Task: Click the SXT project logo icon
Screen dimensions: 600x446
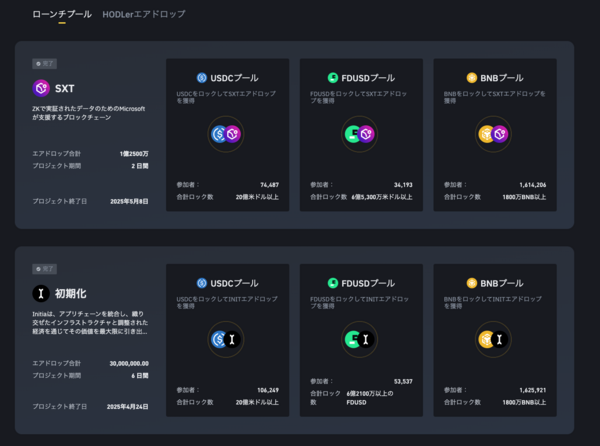Action: click(x=41, y=88)
